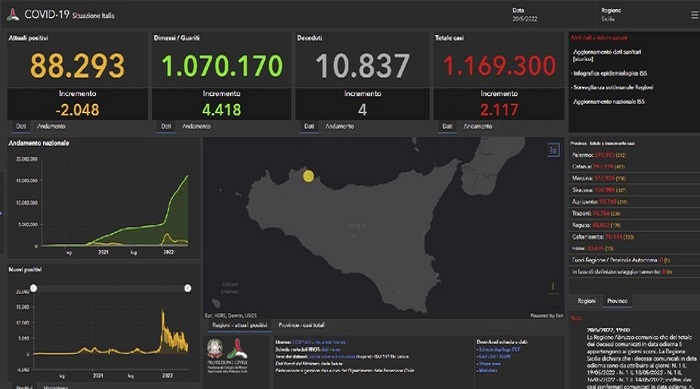Open the hamburger menu at top right
Screen dimensions: 700x389
[694, 15]
